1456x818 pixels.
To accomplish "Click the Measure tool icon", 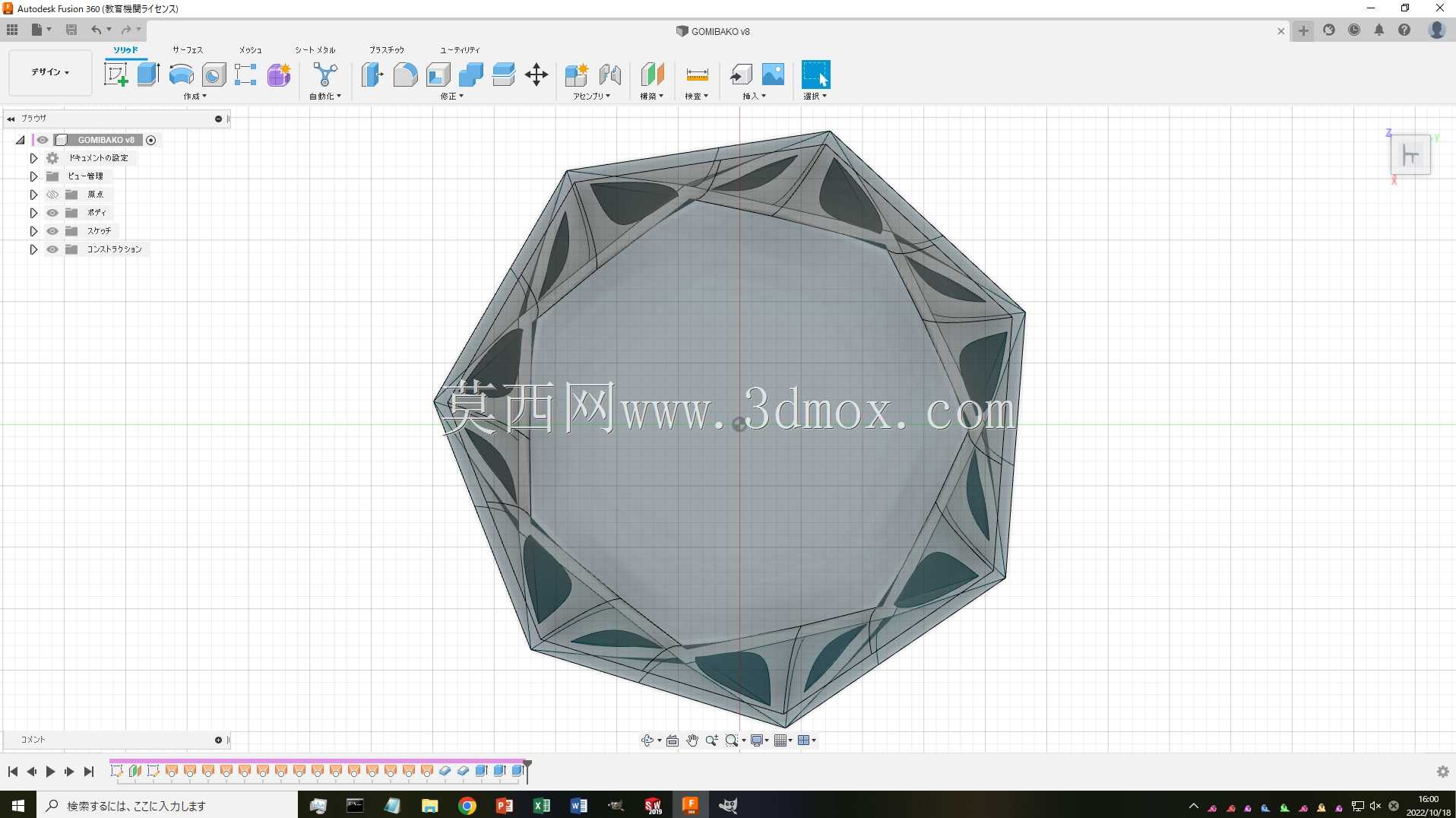I will [x=697, y=75].
